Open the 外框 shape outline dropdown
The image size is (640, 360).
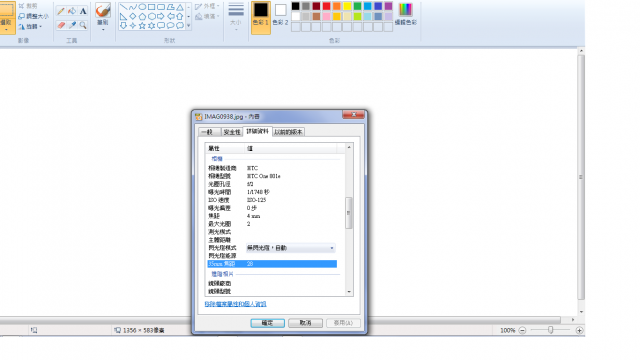[207, 6]
